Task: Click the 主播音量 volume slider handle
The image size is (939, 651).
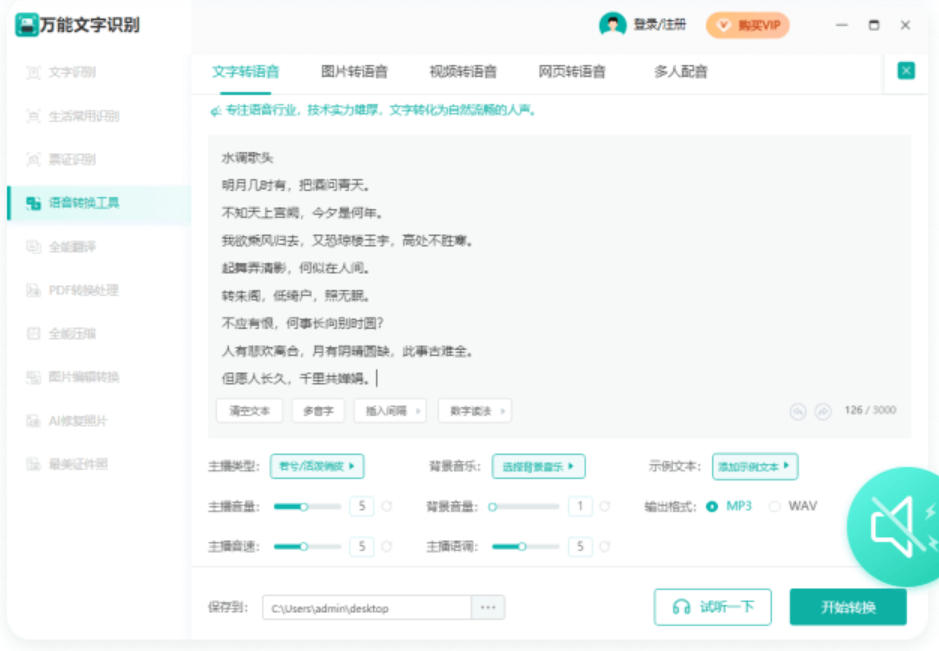Action: click(303, 506)
